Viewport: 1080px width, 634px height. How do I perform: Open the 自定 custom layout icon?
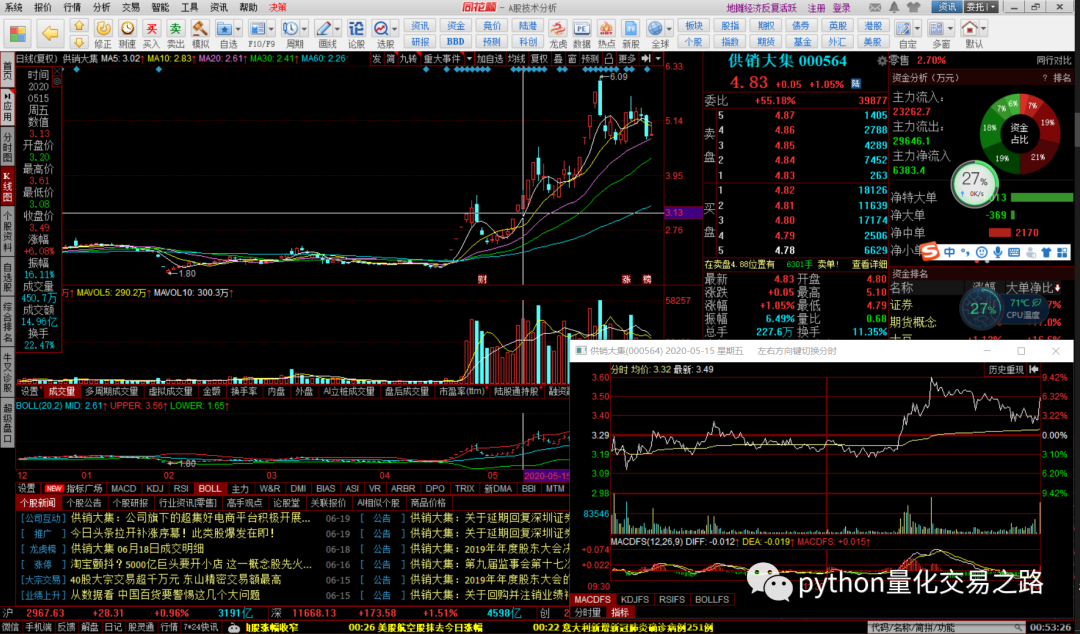tap(904, 29)
